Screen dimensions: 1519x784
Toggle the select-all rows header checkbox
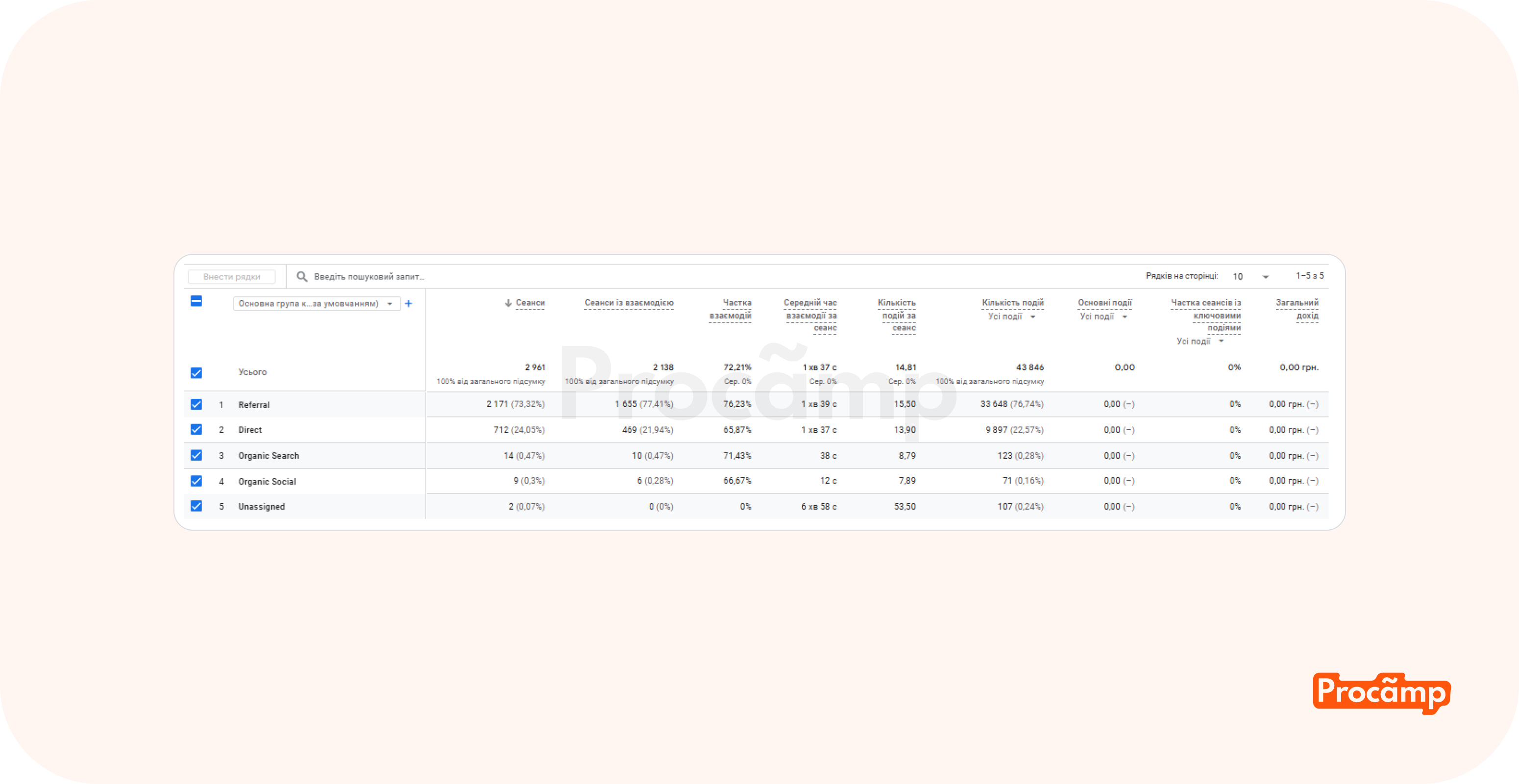196,301
